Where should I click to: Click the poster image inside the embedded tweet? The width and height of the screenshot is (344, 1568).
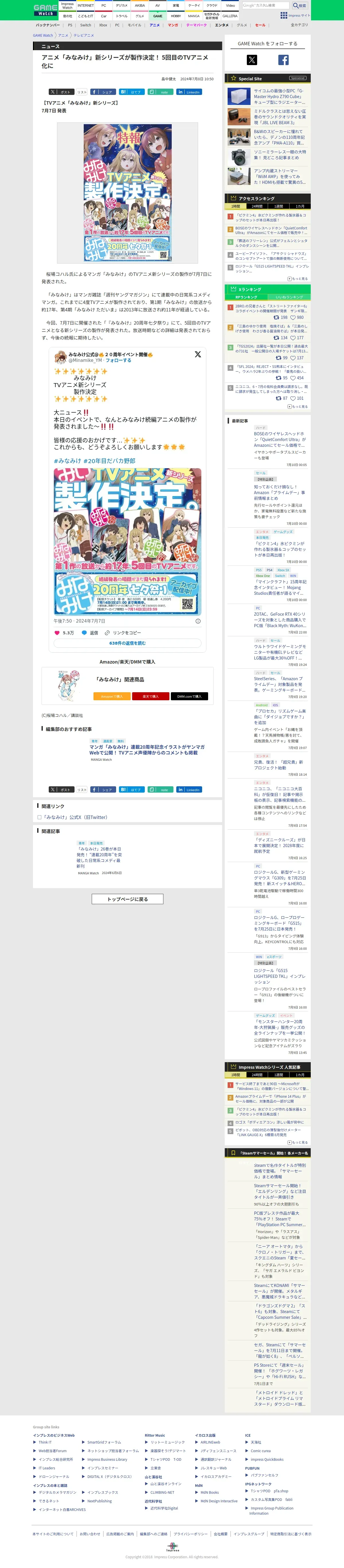coord(127,542)
